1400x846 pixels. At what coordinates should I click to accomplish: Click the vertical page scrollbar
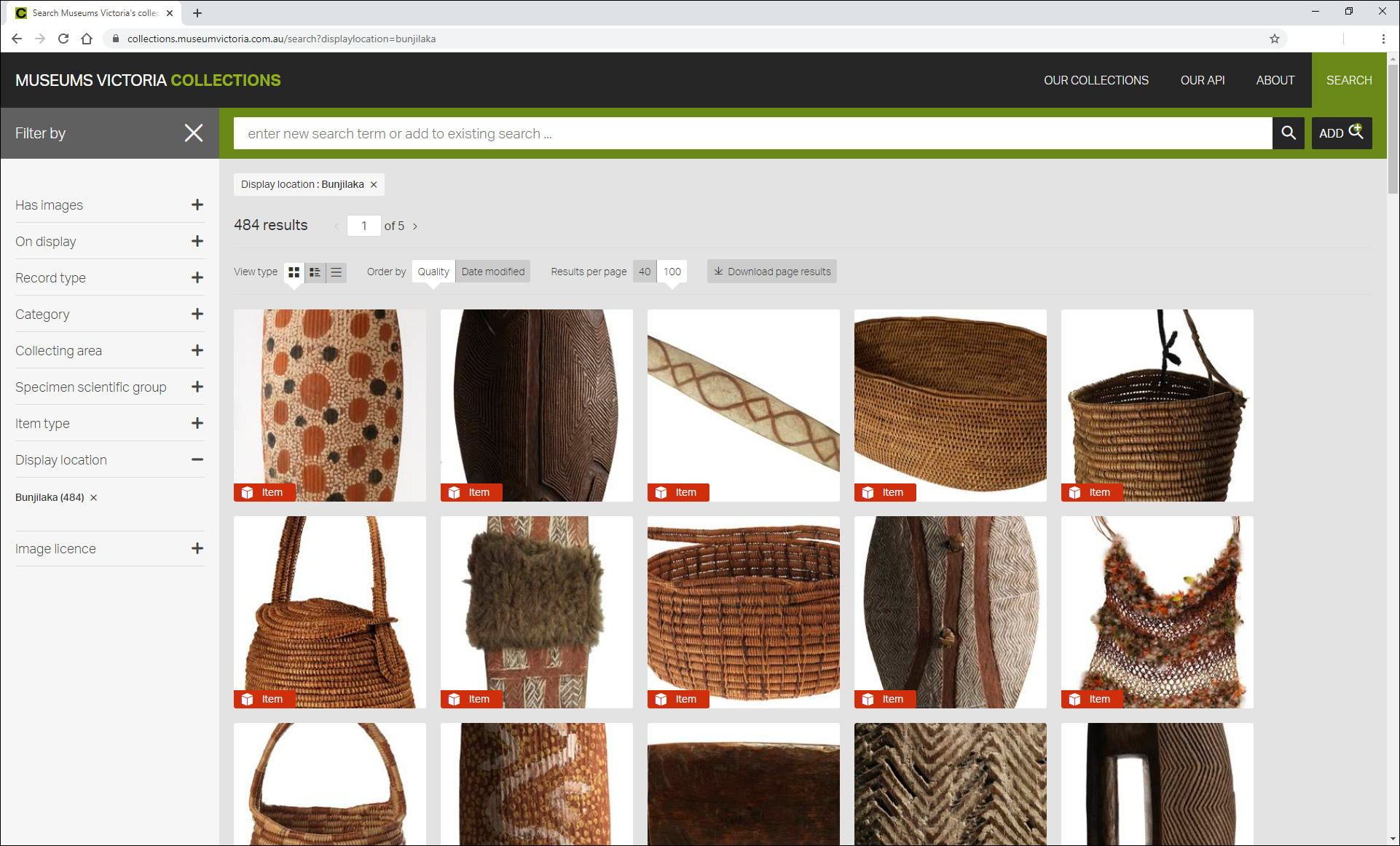point(1393,129)
